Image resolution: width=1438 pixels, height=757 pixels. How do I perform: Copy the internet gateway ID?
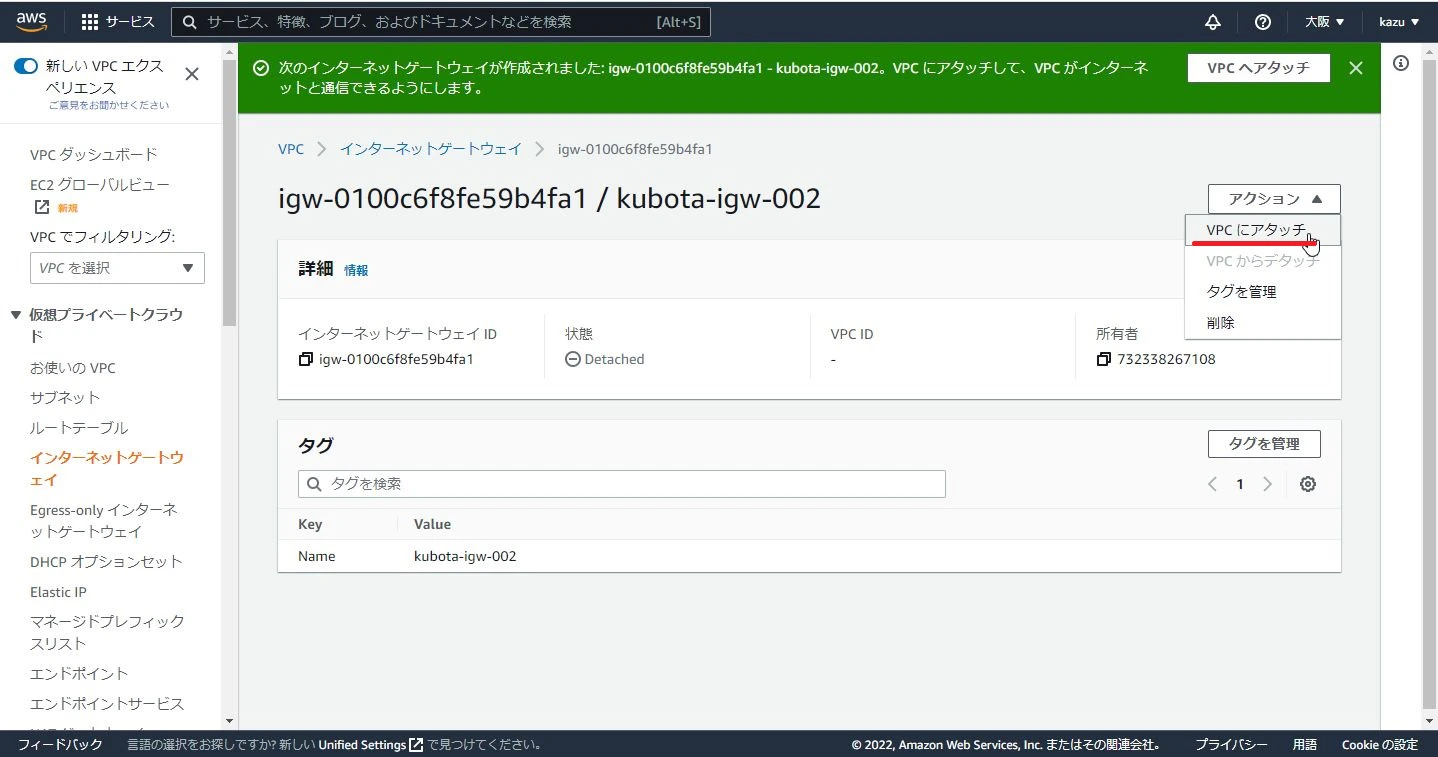306,359
